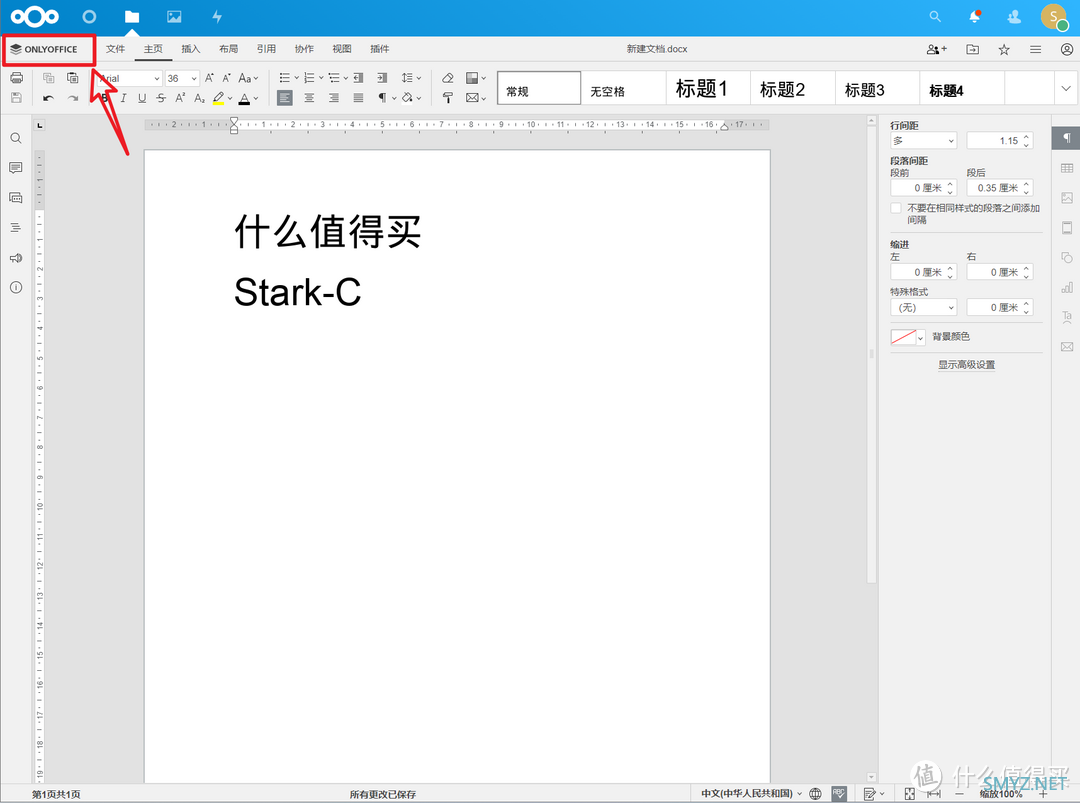
Task: Switch to the 引用 tab
Action: coord(267,49)
